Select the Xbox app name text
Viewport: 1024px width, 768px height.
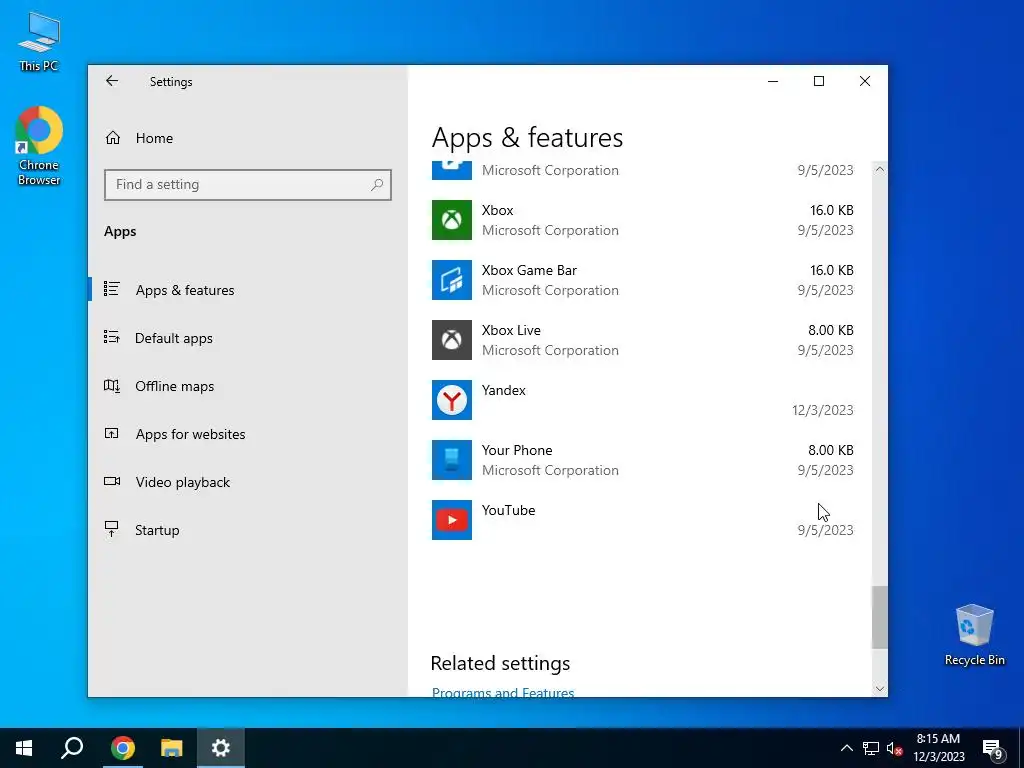pyautogui.click(x=498, y=210)
